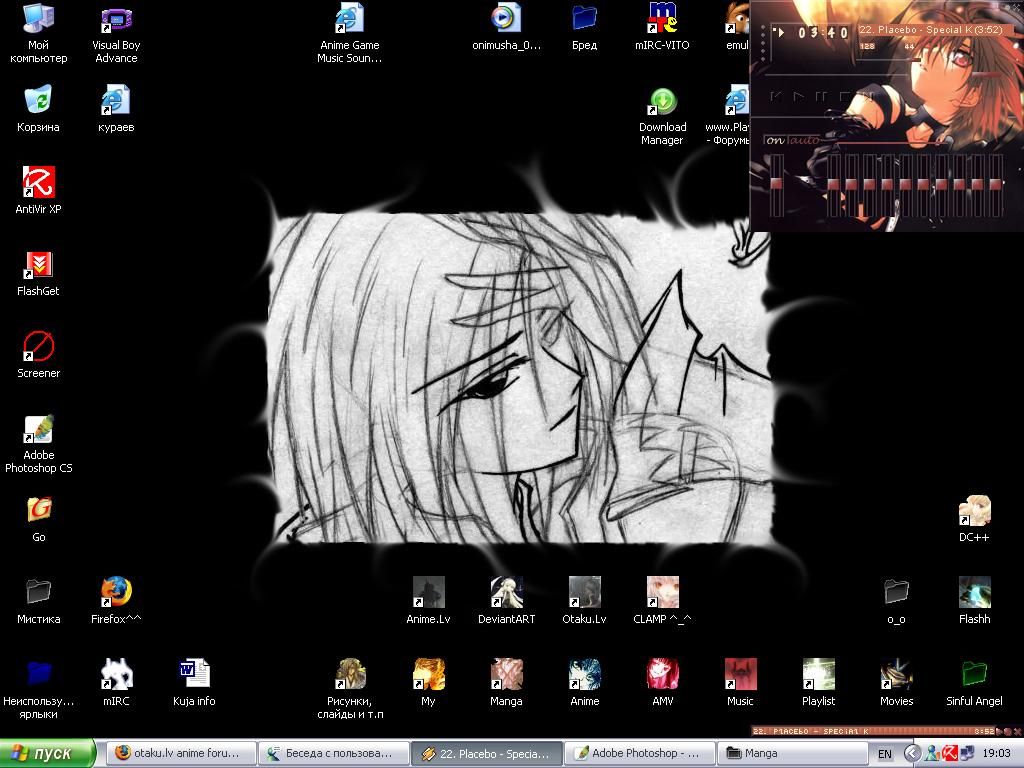This screenshot has width=1024, height=768.
Task: Launch Firefox^^ from desktop
Action: pos(116,601)
